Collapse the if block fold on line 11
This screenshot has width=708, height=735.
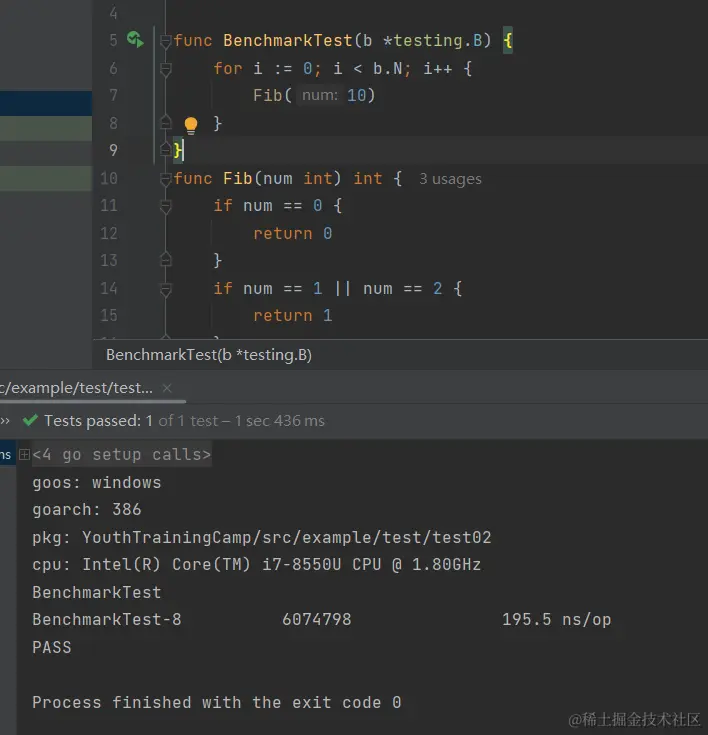coord(165,206)
